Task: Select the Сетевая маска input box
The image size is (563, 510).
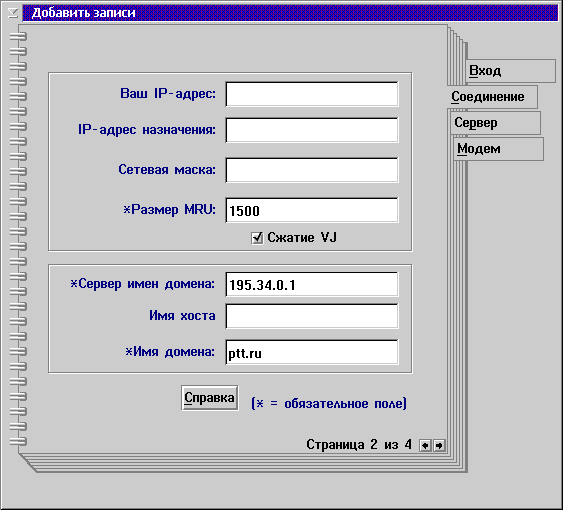Action: point(312,170)
